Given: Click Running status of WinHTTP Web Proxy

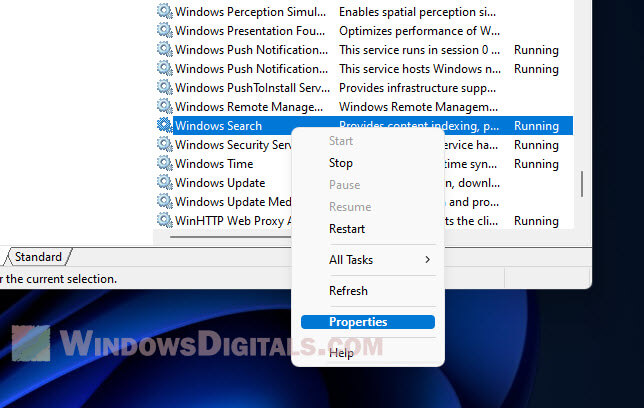Looking at the screenshot, I should (x=536, y=221).
